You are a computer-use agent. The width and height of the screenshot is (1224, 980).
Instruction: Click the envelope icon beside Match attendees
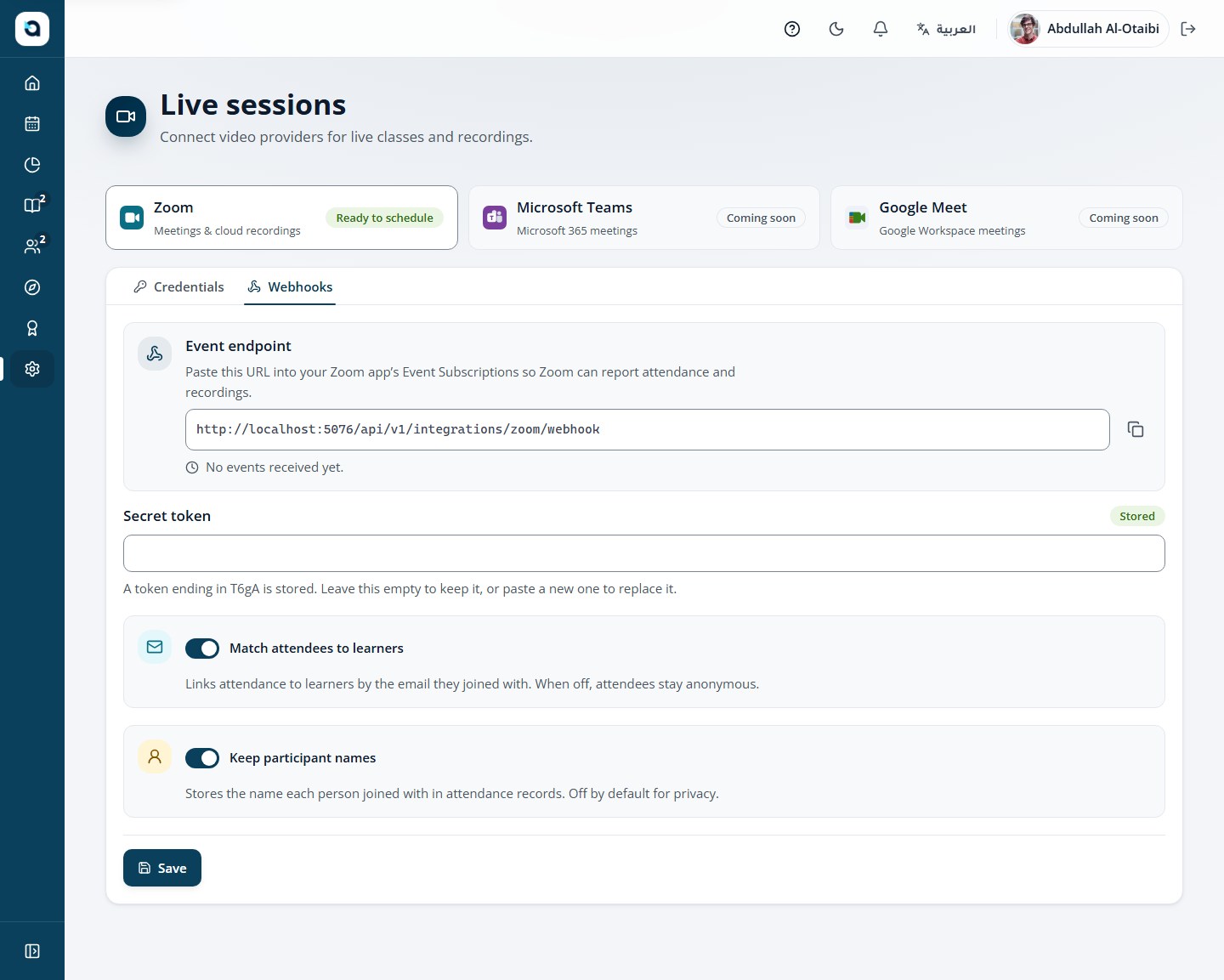(x=155, y=647)
